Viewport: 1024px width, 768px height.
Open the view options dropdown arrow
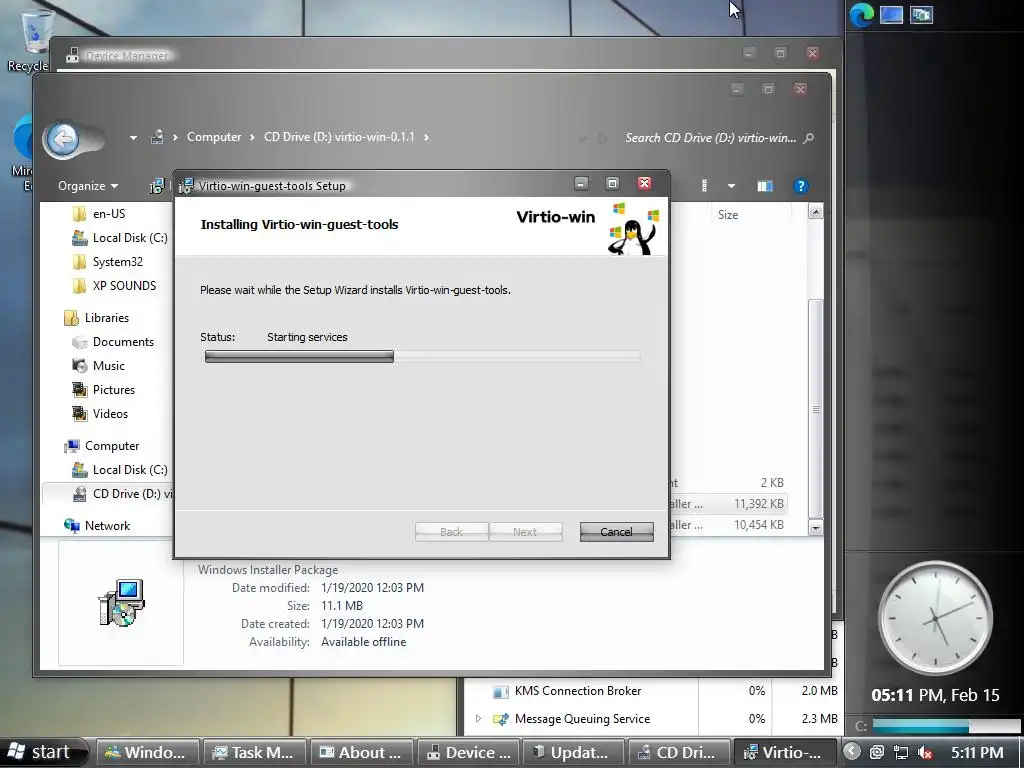(731, 186)
